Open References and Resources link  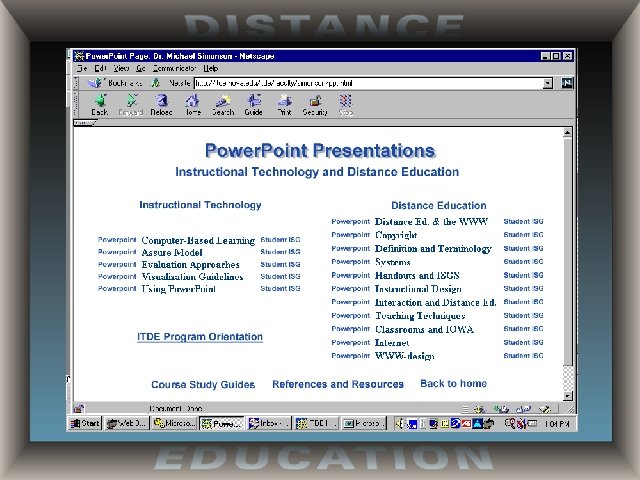[338, 384]
